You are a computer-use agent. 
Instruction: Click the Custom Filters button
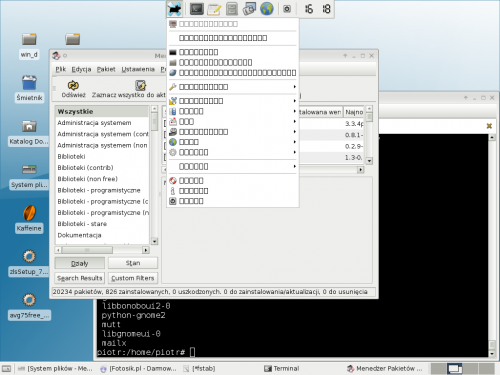pyautogui.click(x=133, y=278)
